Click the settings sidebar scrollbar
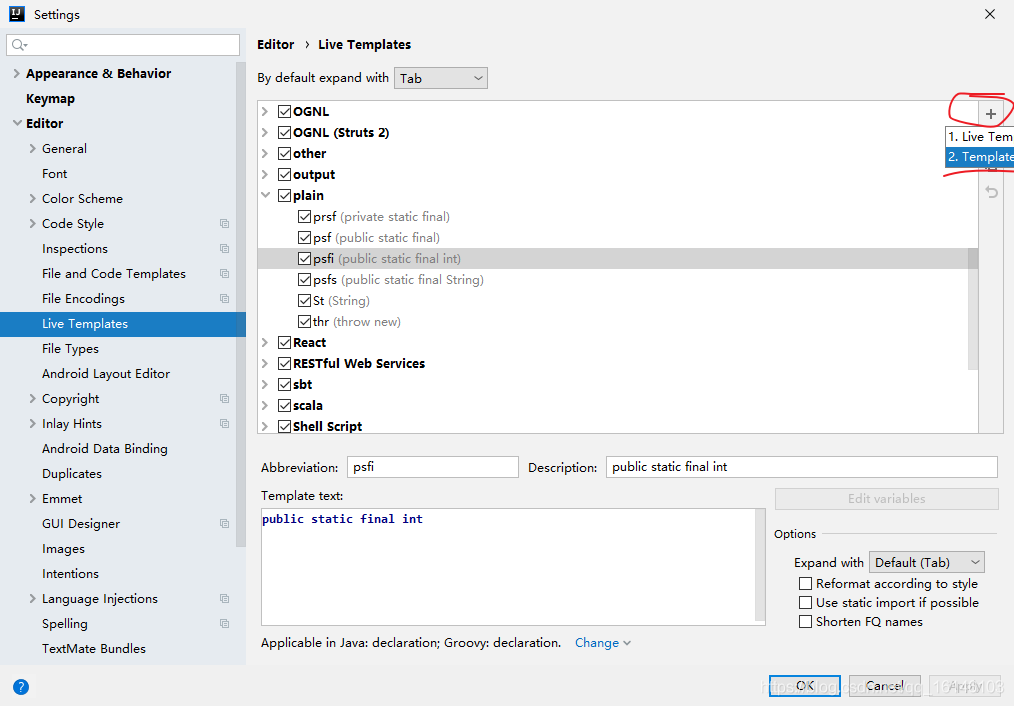Image resolution: width=1014 pixels, height=706 pixels. tap(241, 305)
